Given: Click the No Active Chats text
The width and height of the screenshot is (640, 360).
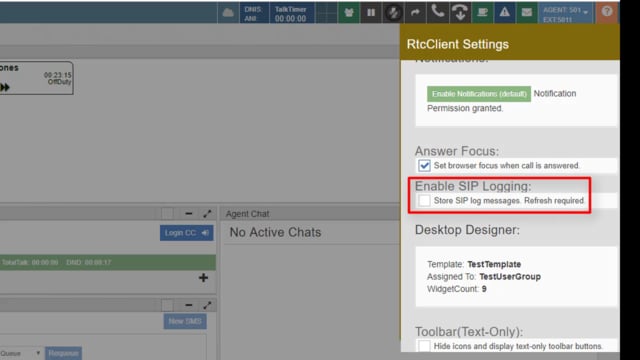Looking at the screenshot, I should coord(275,232).
